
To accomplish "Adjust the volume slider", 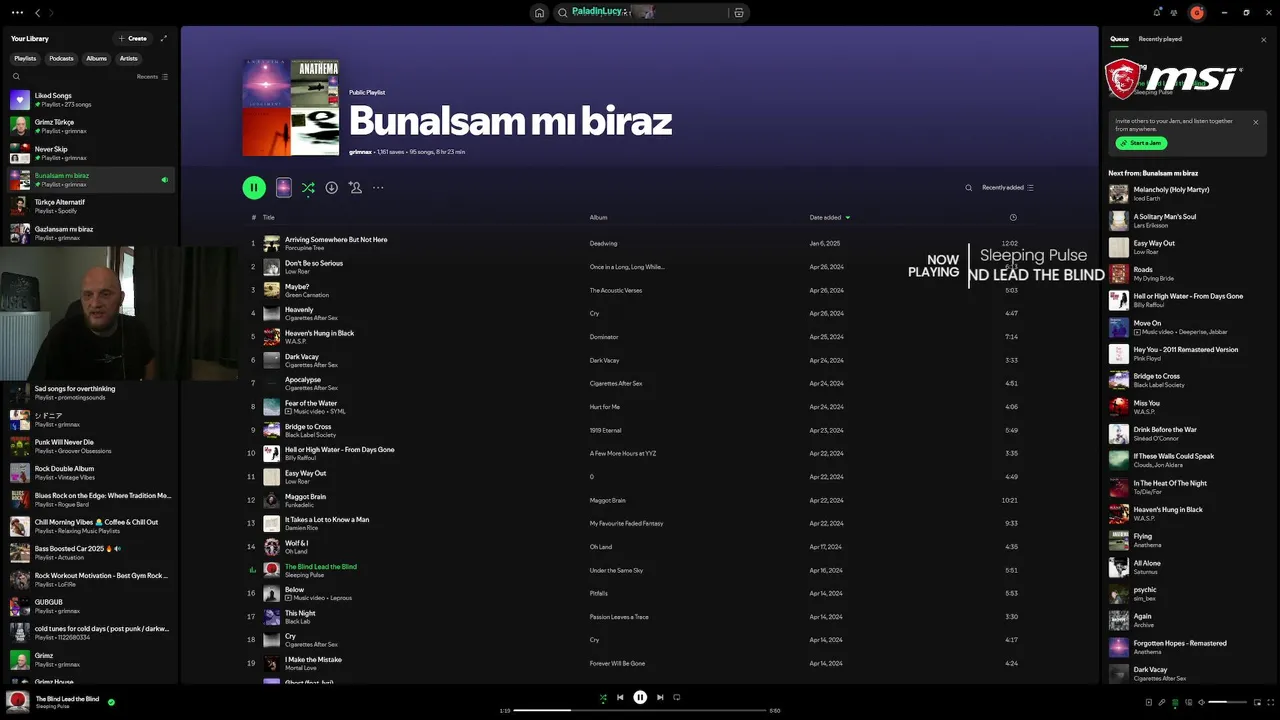I will click(x=1227, y=702).
